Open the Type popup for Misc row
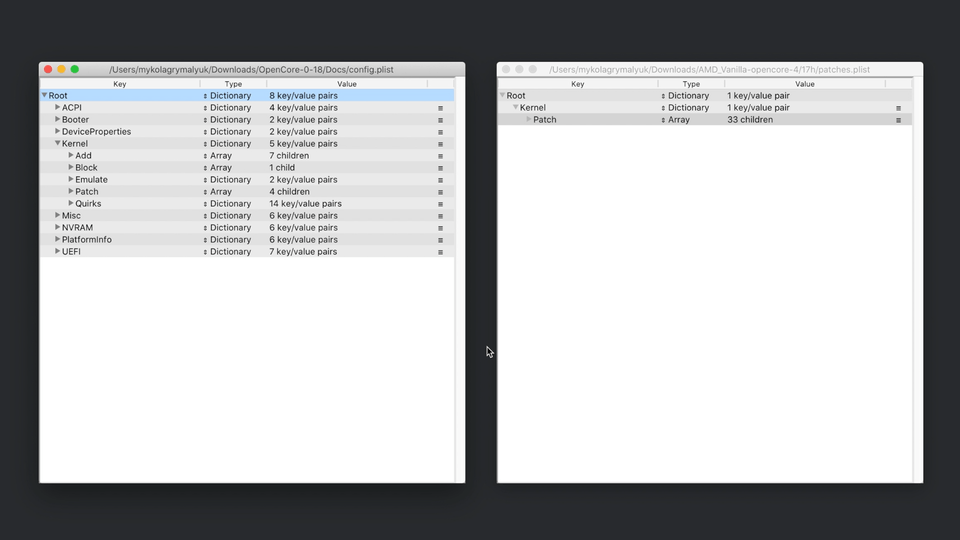 [206, 216]
